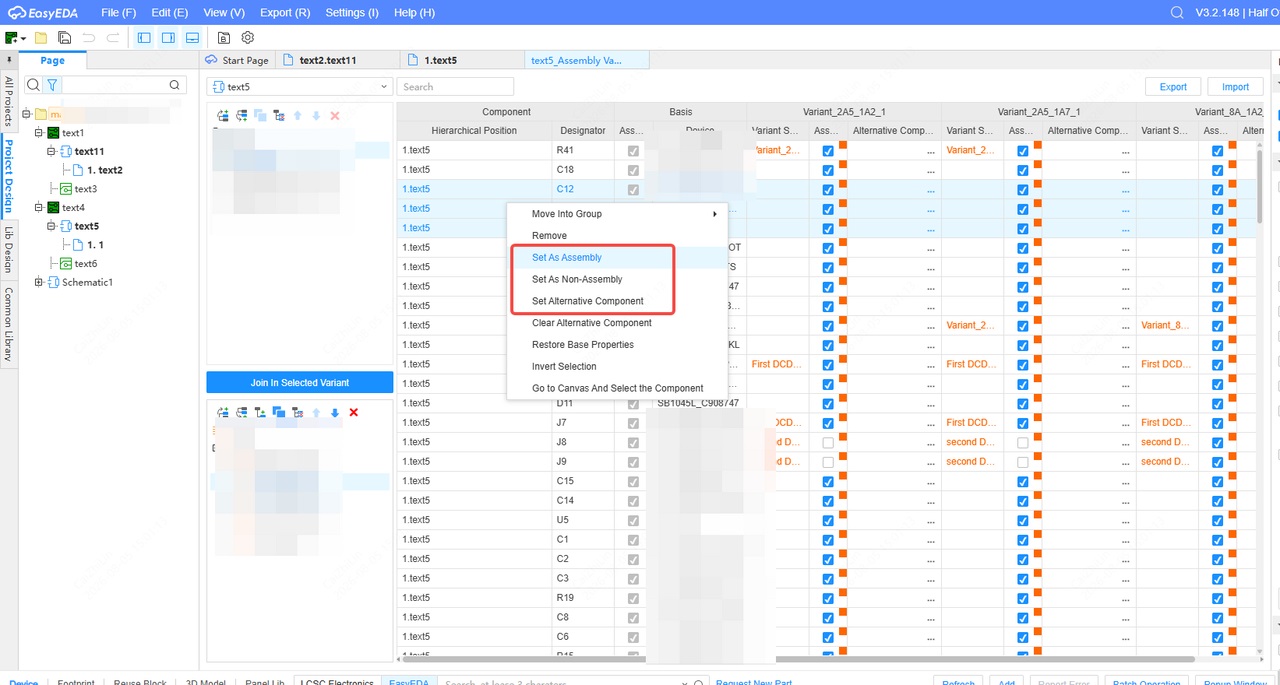The image size is (1280, 685).
Task: Open settings via the toolbar gear icon
Action: tap(247, 38)
